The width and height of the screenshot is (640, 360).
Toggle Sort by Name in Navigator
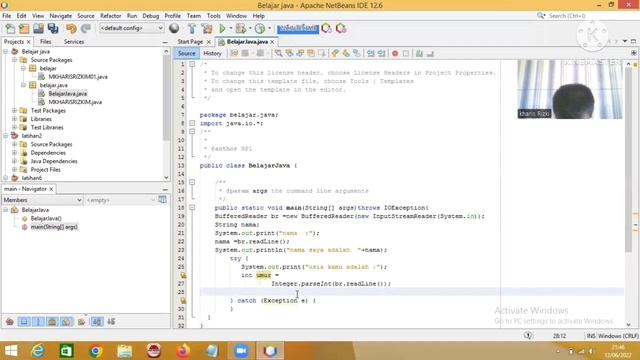click(x=97, y=322)
